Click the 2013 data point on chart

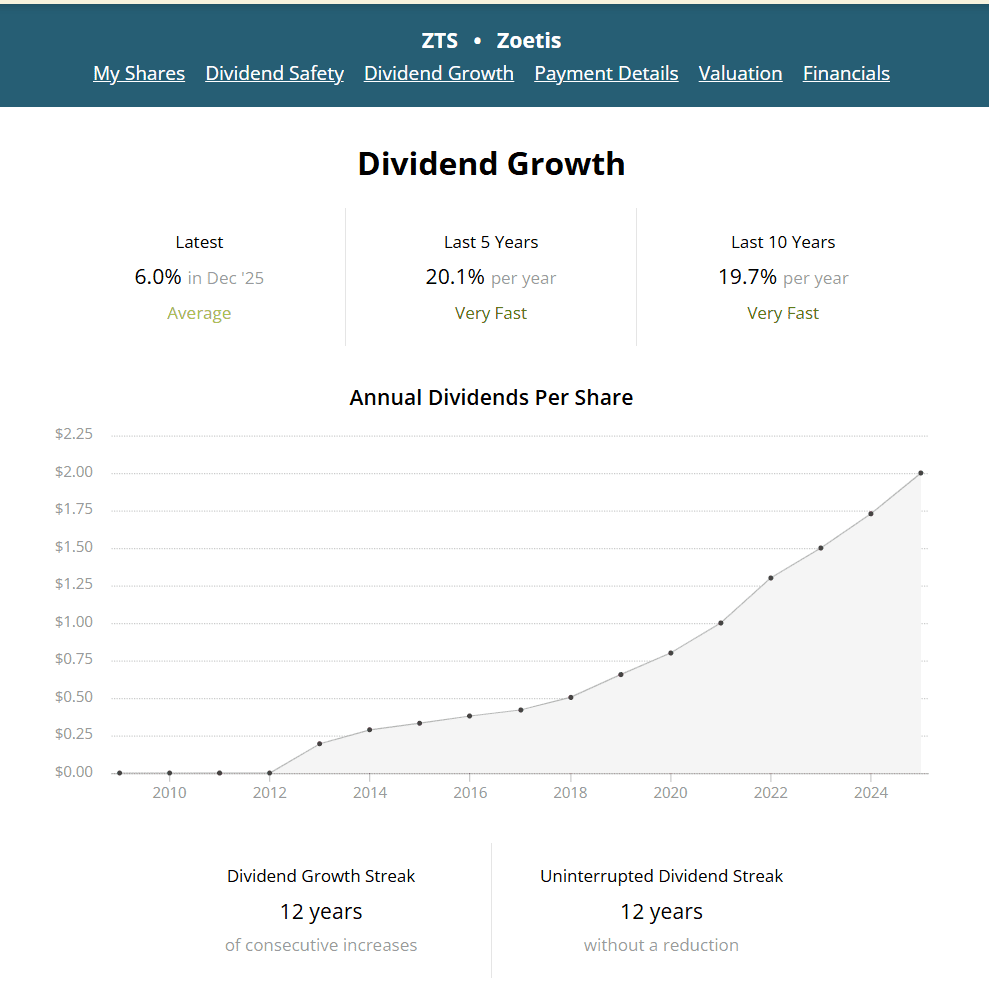pyautogui.click(x=319, y=744)
